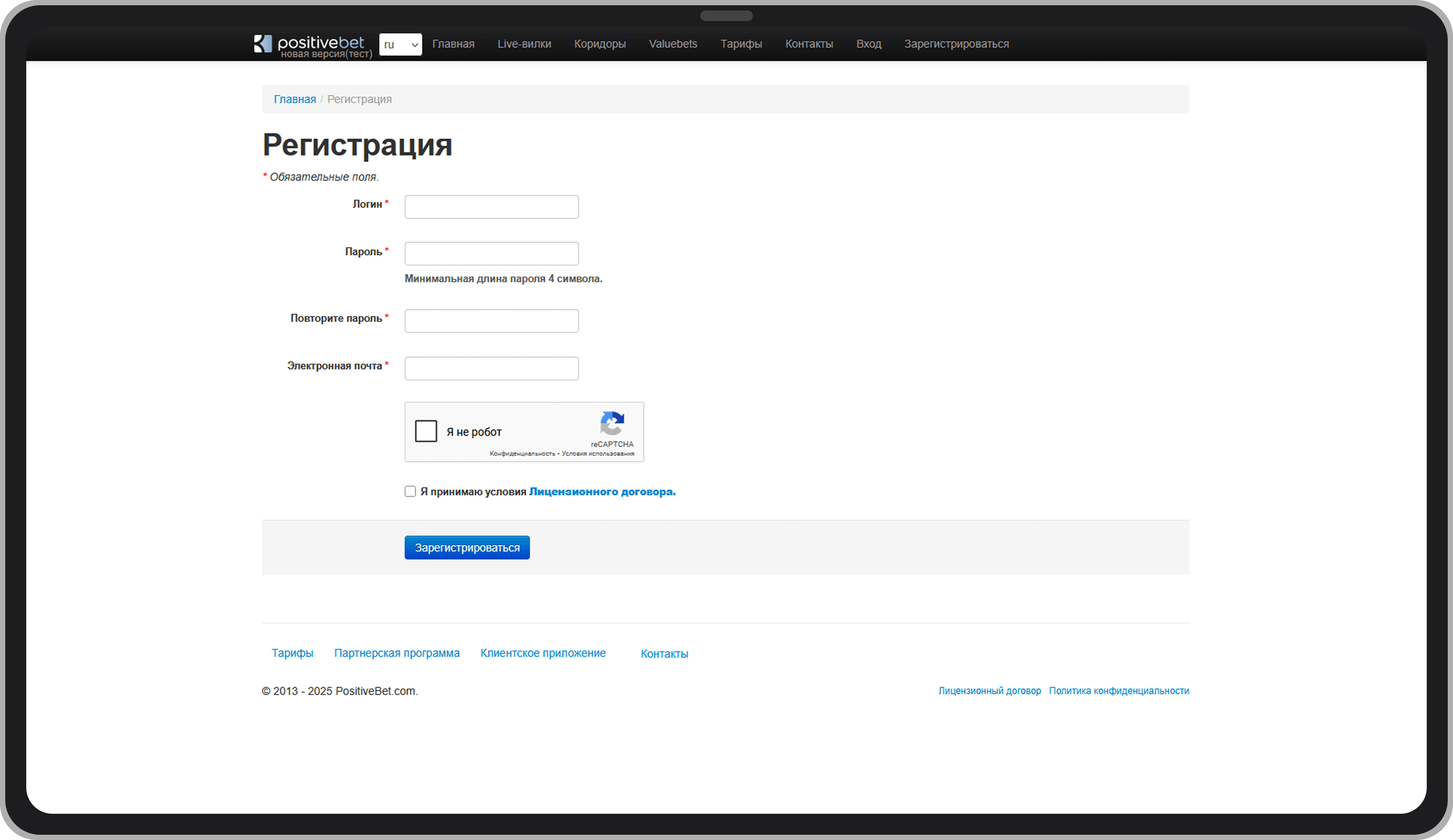The height and width of the screenshot is (840, 1453).
Task: Go to the Вход login page
Action: [868, 44]
